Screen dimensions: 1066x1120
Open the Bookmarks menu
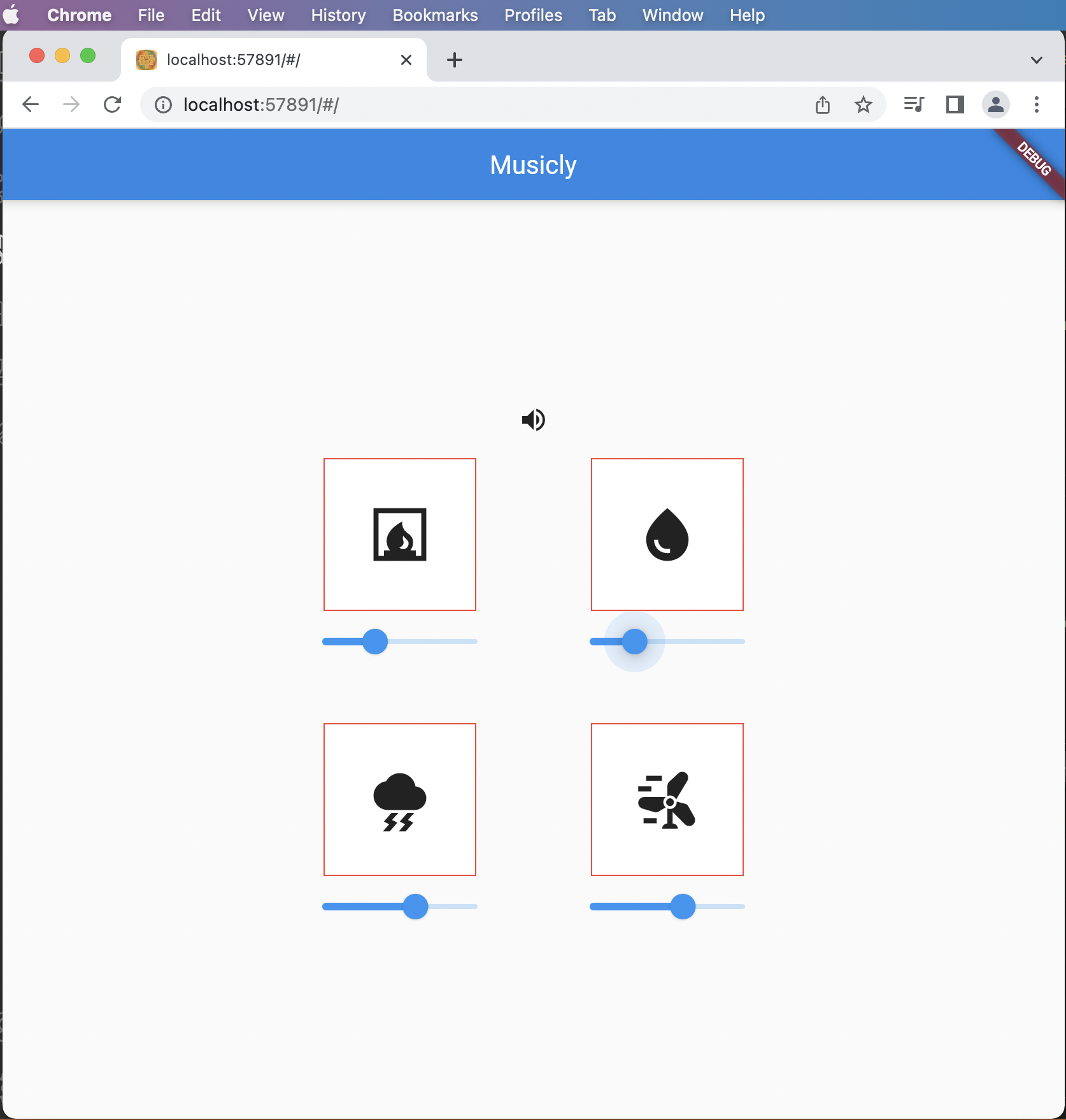tap(435, 15)
